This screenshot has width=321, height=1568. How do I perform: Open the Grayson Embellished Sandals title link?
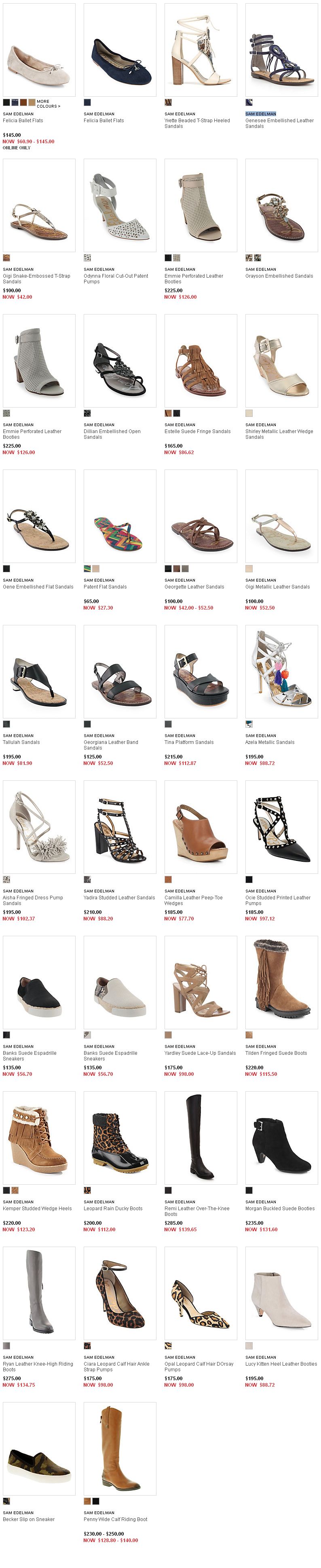279,276
